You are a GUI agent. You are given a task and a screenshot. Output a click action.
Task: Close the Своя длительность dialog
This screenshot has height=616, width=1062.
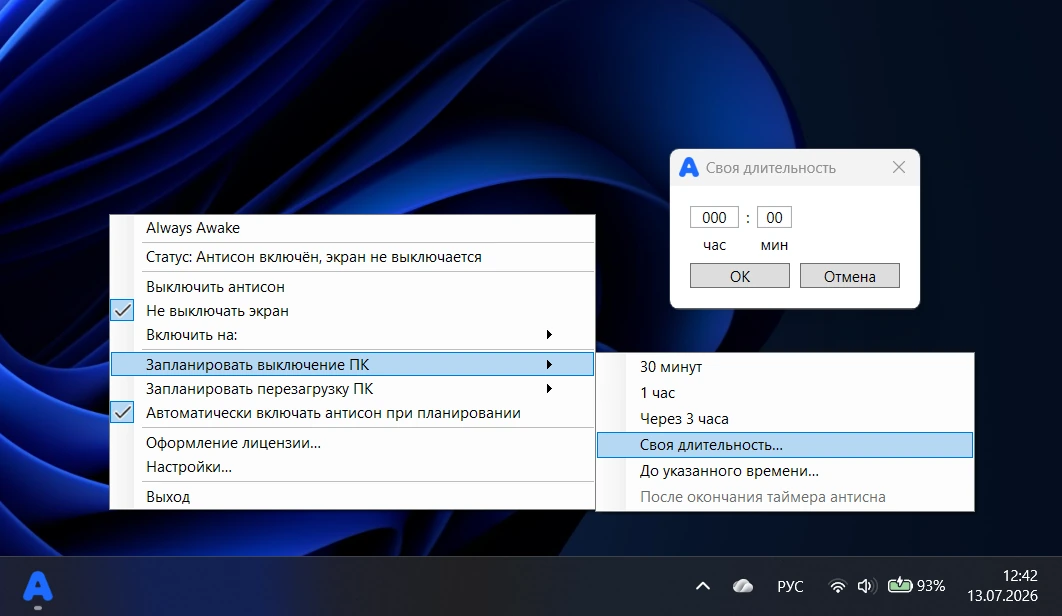point(899,167)
